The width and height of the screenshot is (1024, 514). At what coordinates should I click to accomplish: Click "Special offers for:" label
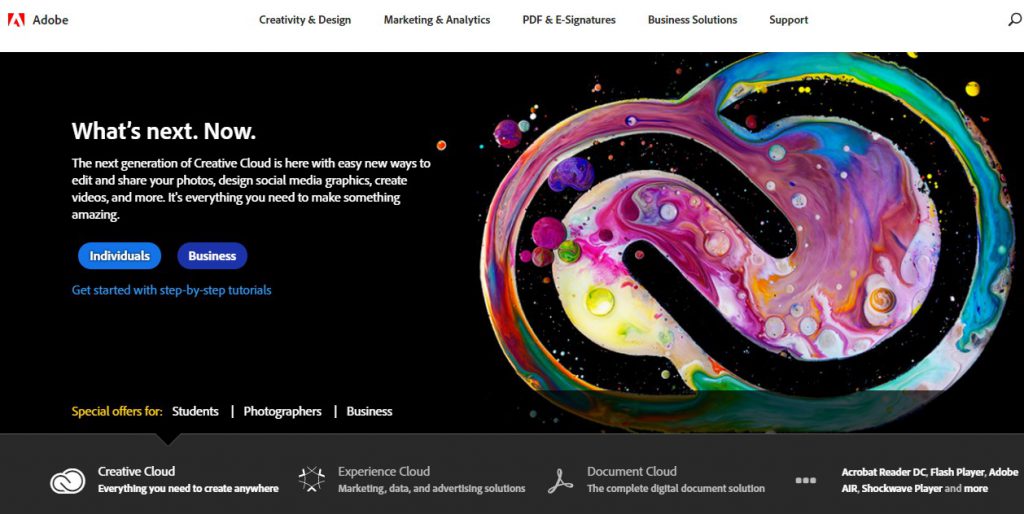(x=117, y=411)
